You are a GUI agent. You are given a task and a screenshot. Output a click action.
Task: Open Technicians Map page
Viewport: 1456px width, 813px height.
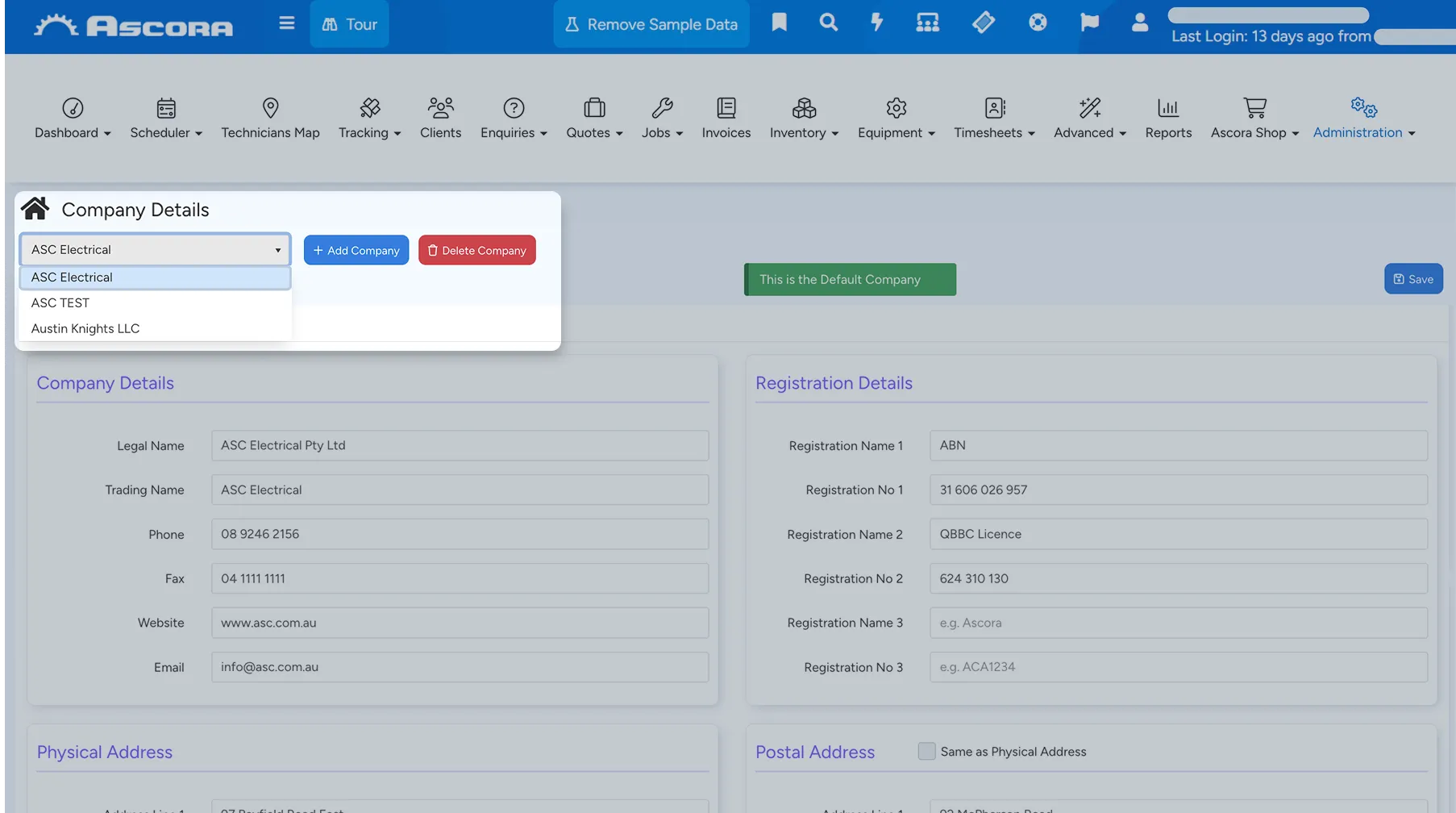click(270, 119)
